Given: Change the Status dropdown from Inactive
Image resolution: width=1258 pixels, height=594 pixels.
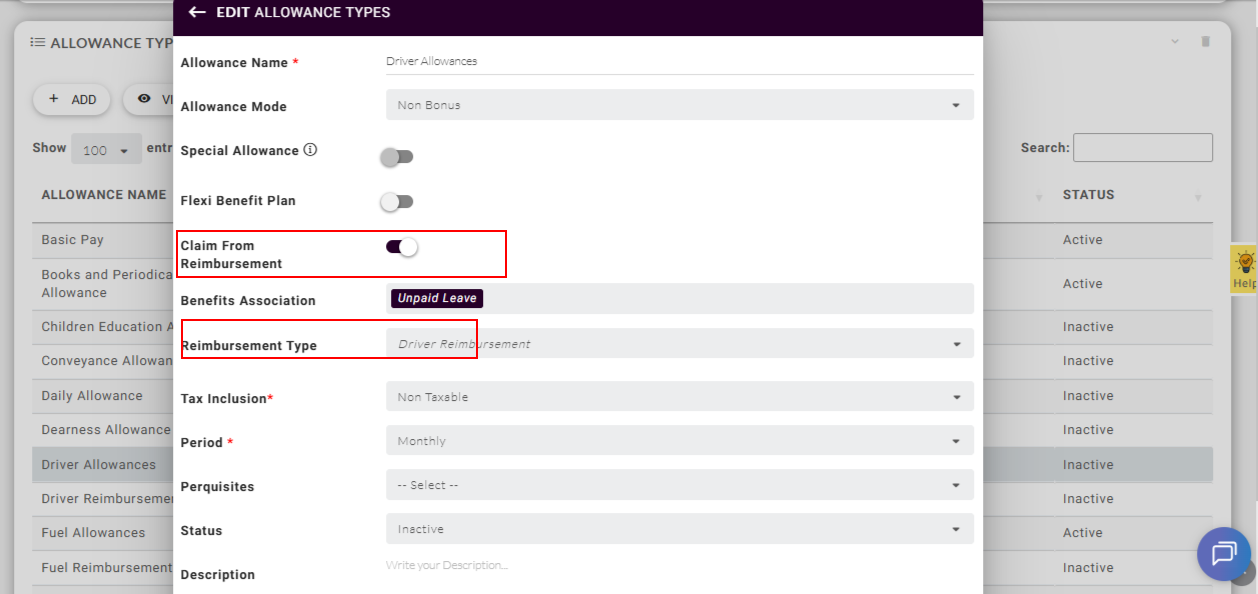Looking at the screenshot, I should click(679, 529).
